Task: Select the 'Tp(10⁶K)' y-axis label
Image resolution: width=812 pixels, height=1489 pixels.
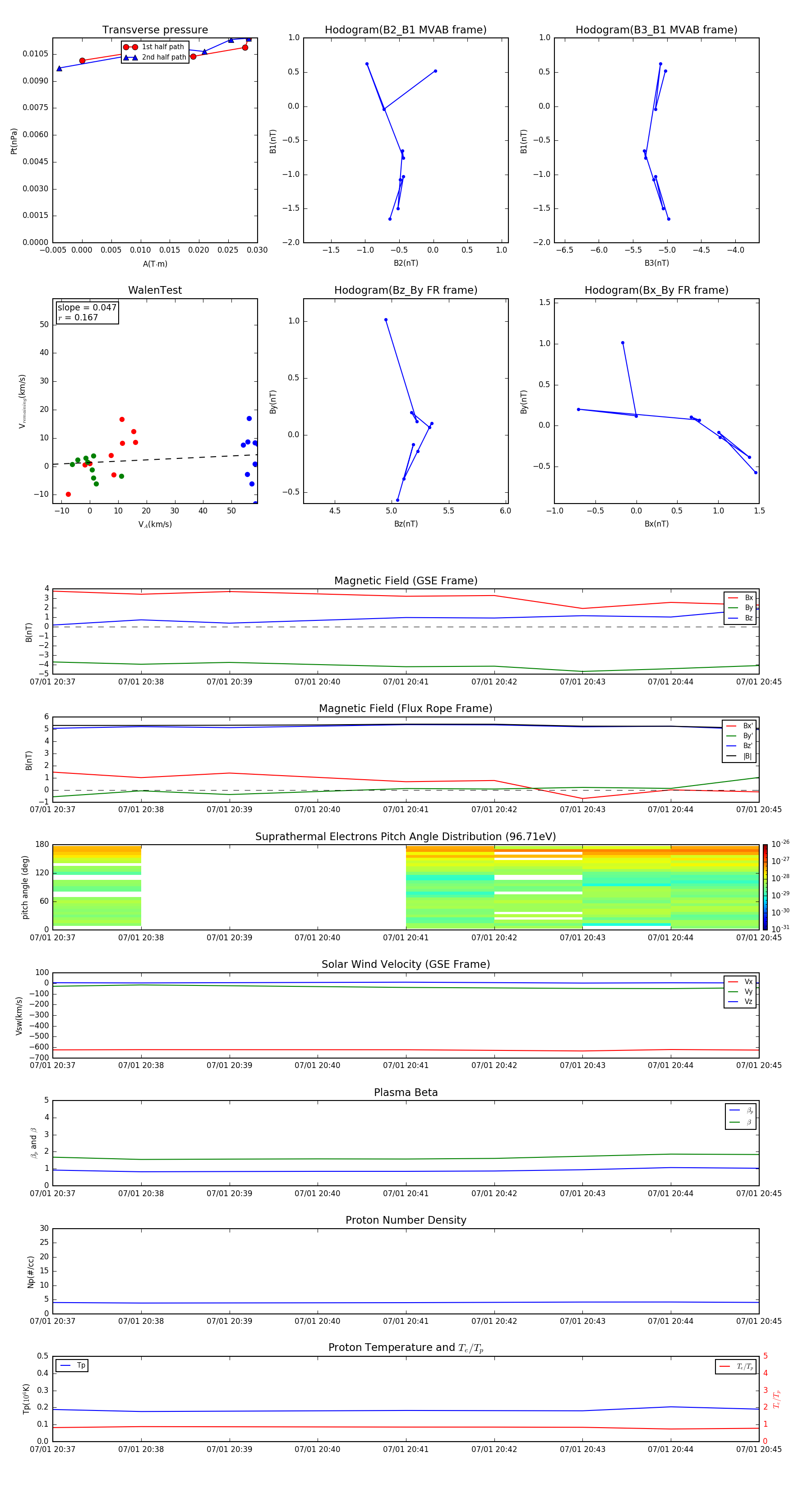Action: coord(26,1399)
